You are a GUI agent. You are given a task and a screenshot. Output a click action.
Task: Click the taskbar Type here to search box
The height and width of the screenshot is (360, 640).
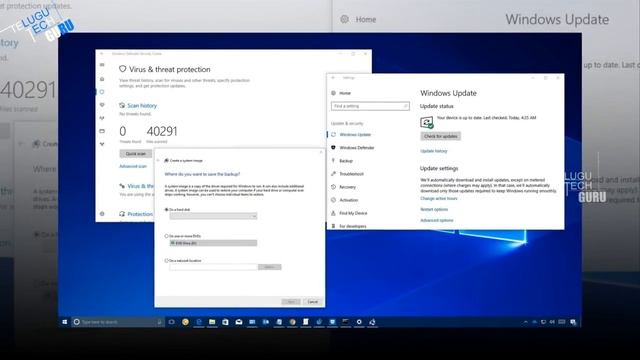(x=118, y=322)
